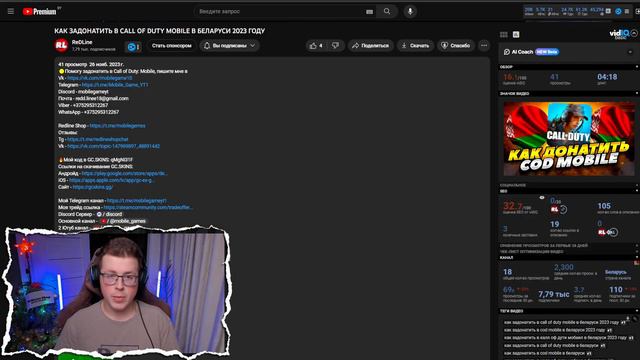Open the '@mobile_games' main channel link
The width and height of the screenshot is (640, 360).
tap(123, 221)
